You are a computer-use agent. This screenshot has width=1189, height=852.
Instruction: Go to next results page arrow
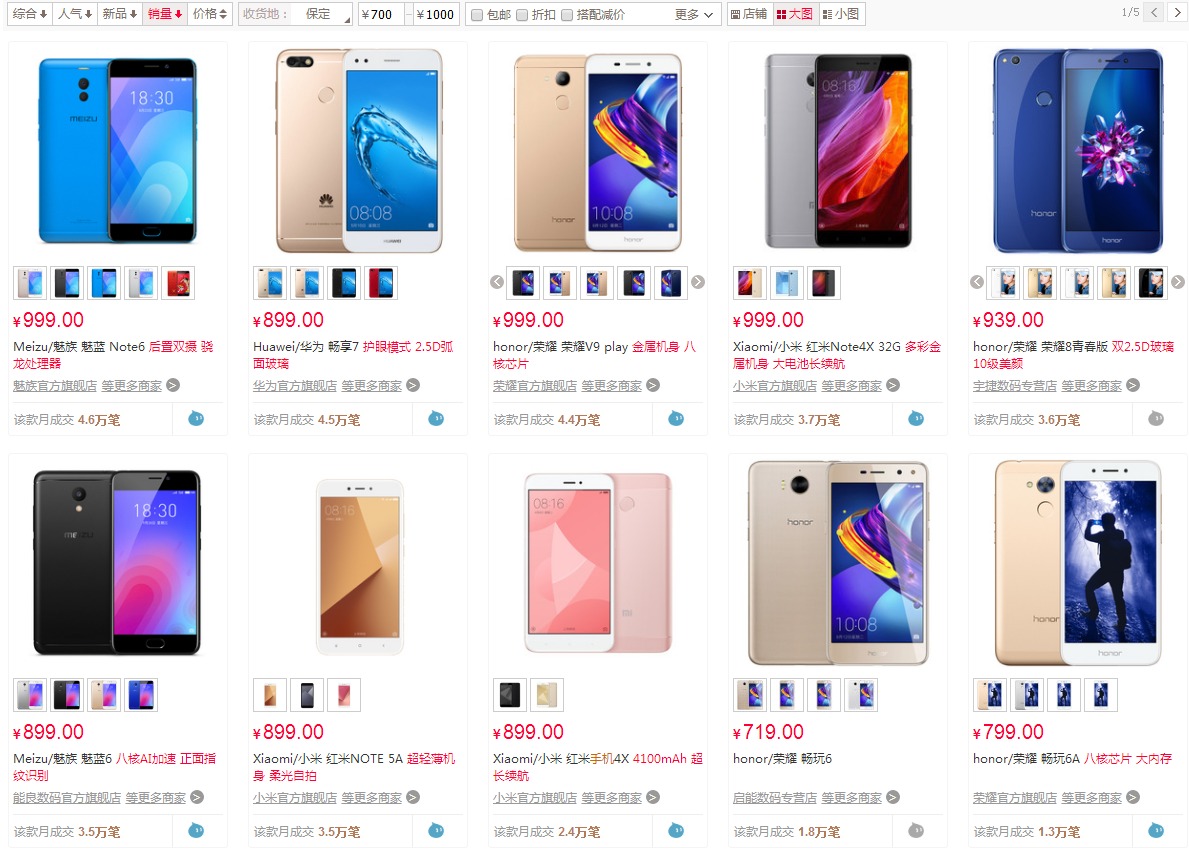(x=1177, y=13)
